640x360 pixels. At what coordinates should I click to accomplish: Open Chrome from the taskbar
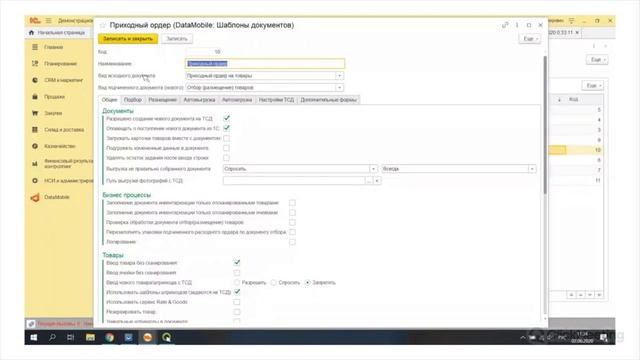click(x=109, y=337)
